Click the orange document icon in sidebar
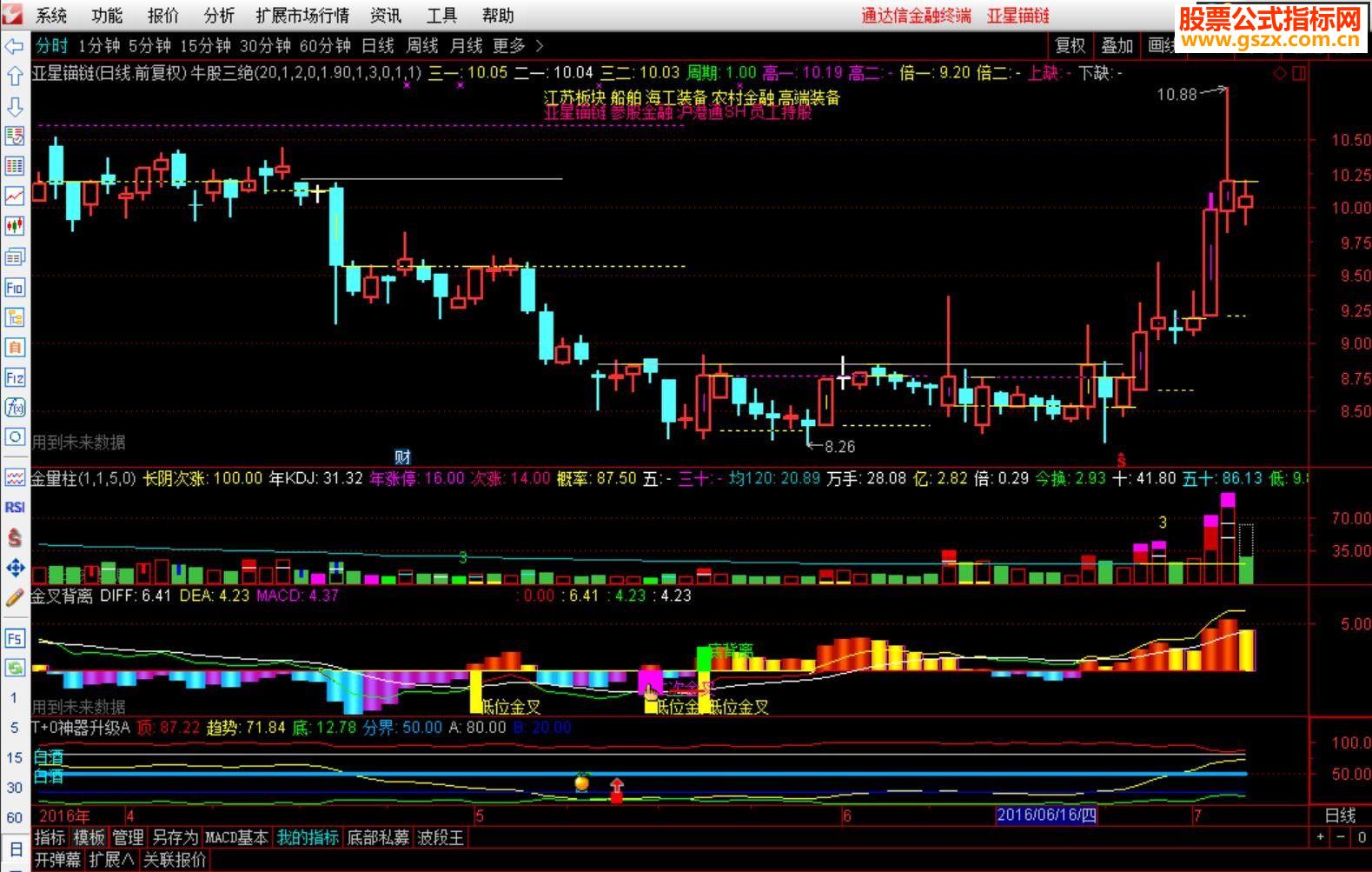1372x872 pixels. (x=15, y=347)
